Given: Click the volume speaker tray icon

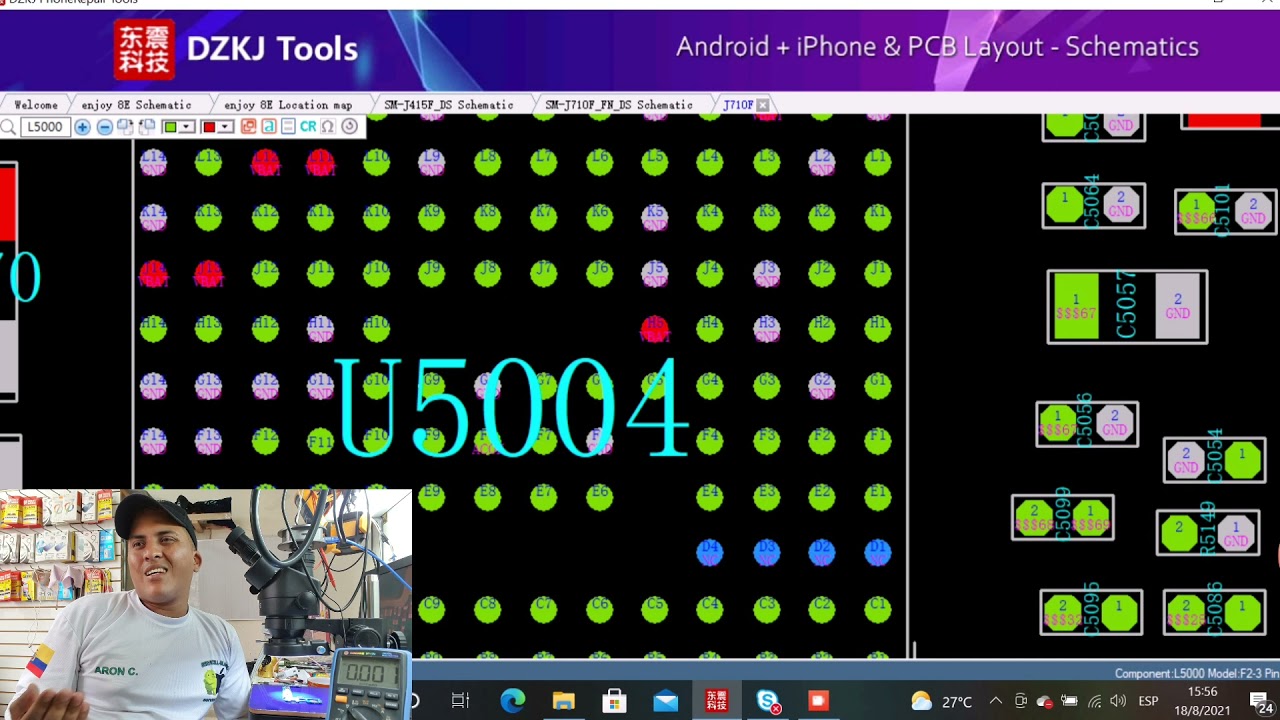Looking at the screenshot, I should tap(1118, 701).
